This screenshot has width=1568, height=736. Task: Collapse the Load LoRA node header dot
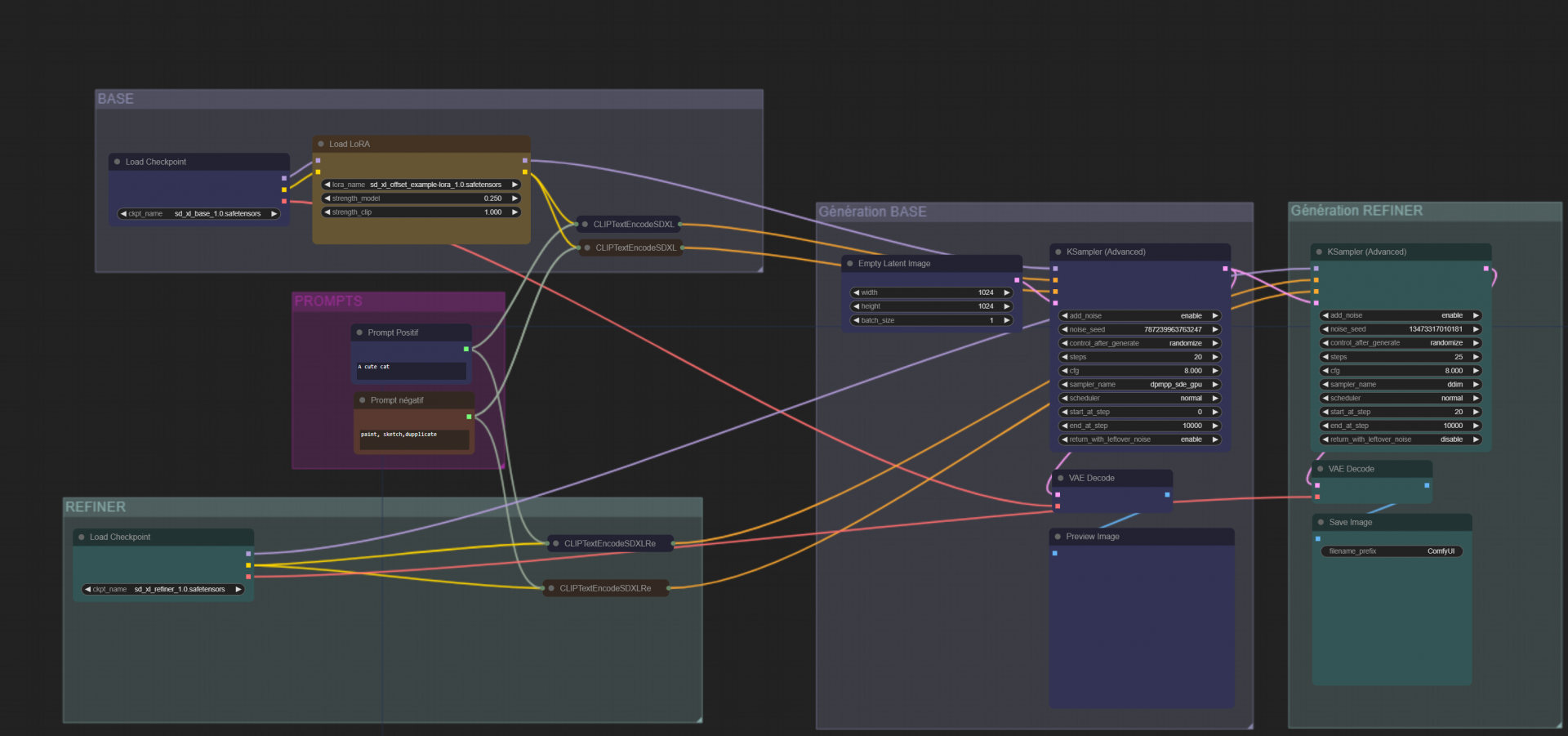pos(323,143)
